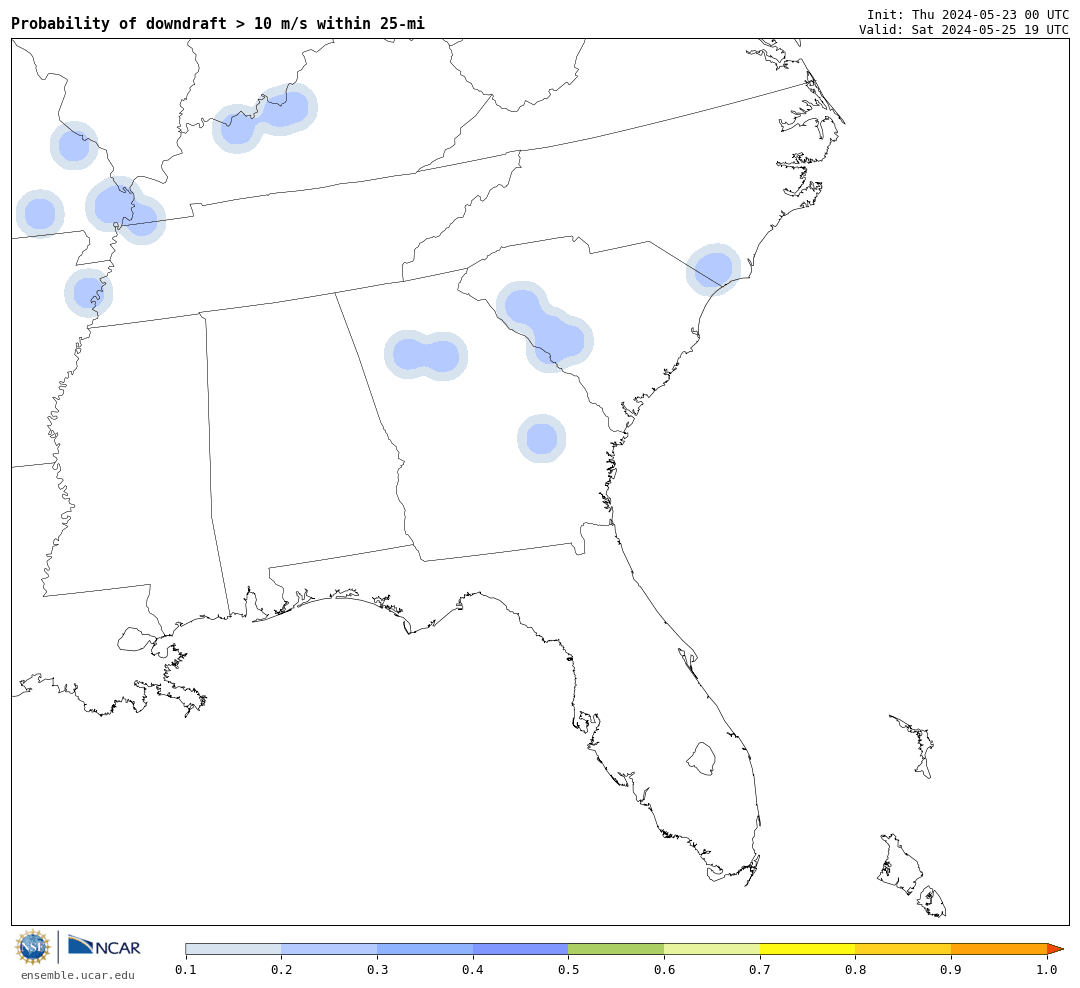
Task: Click the 0.5–0.6 green colorbar segment
Action: point(616,949)
